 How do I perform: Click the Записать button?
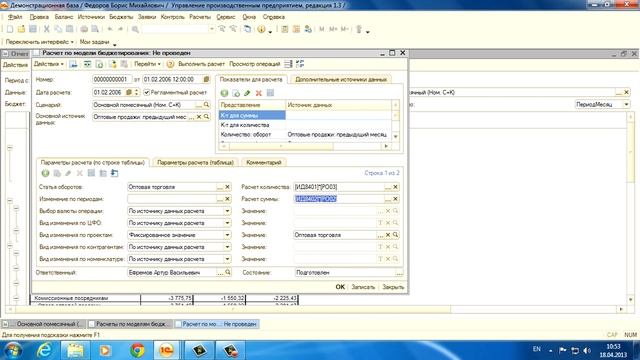click(363, 287)
